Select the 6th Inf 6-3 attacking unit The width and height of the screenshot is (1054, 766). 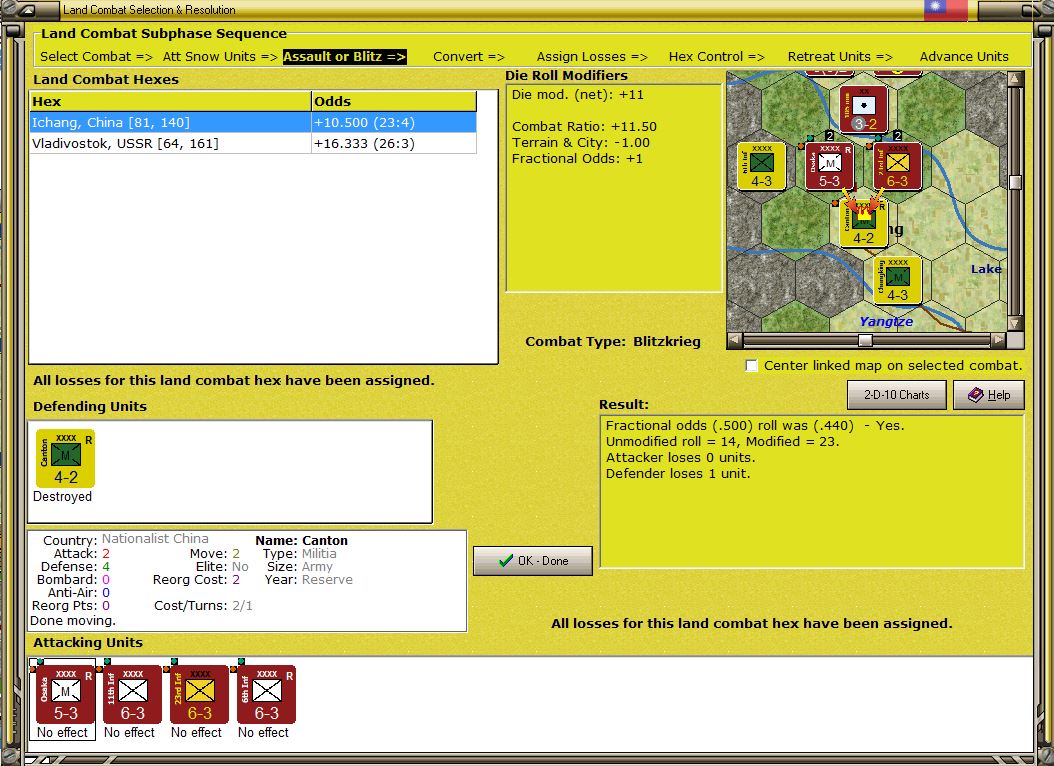point(266,694)
